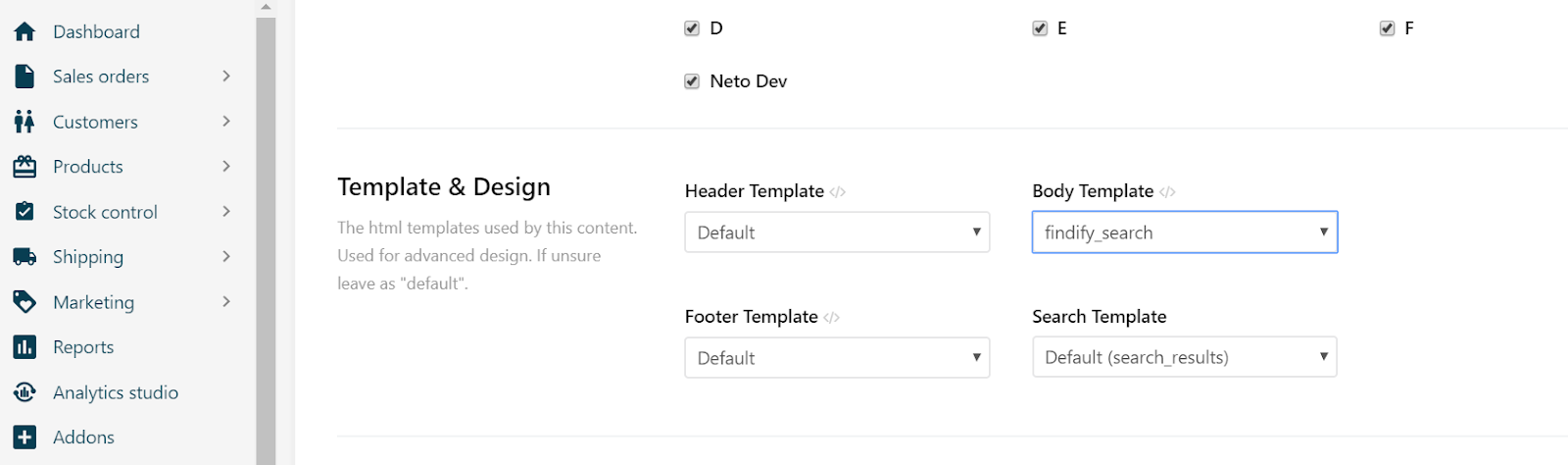The image size is (1568, 465).
Task: Click the Customers people icon
Action: pos(24,122)
